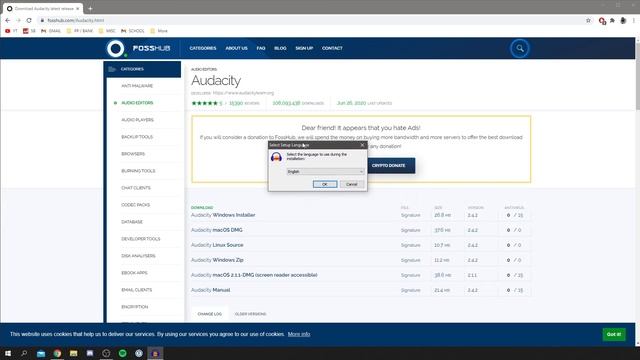The width and height of the screenshot is (640, 360).
Task: Select ANTI MALWARE category in sidebar
Action: pyautogui.click(x=137, y=86)
